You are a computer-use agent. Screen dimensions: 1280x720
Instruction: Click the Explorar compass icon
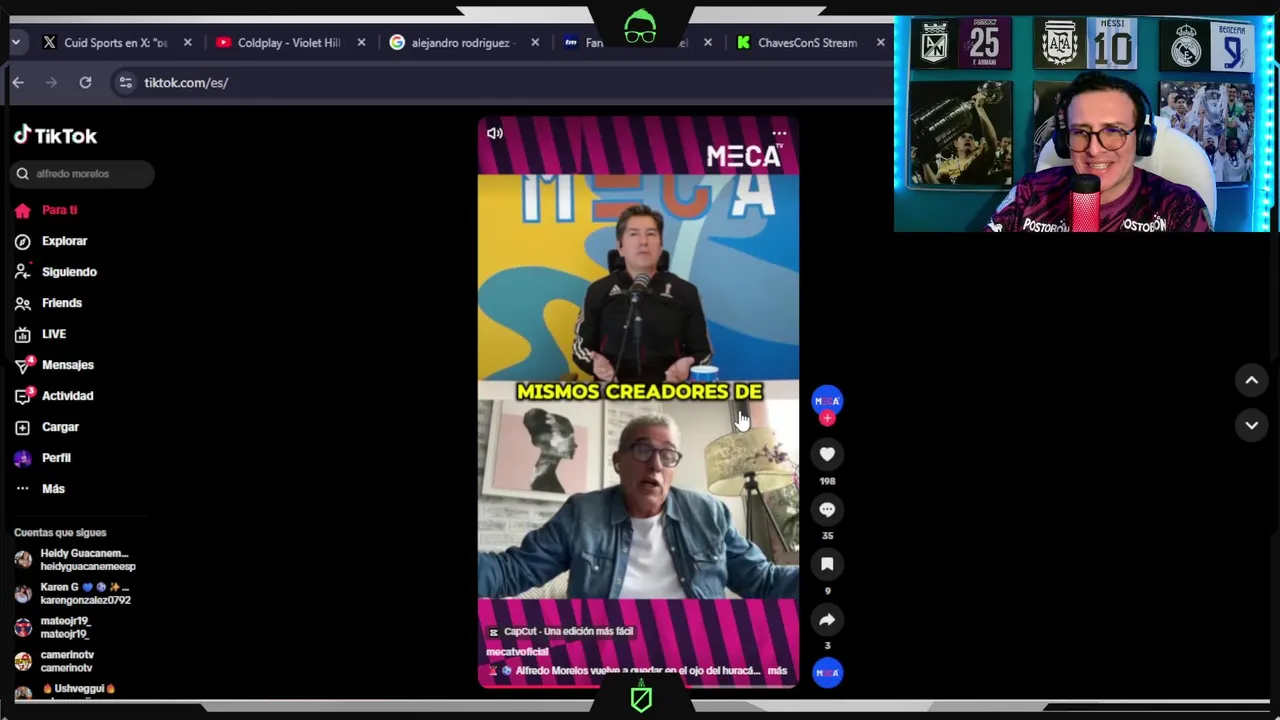pyautogui.click(x=23, y=241)
